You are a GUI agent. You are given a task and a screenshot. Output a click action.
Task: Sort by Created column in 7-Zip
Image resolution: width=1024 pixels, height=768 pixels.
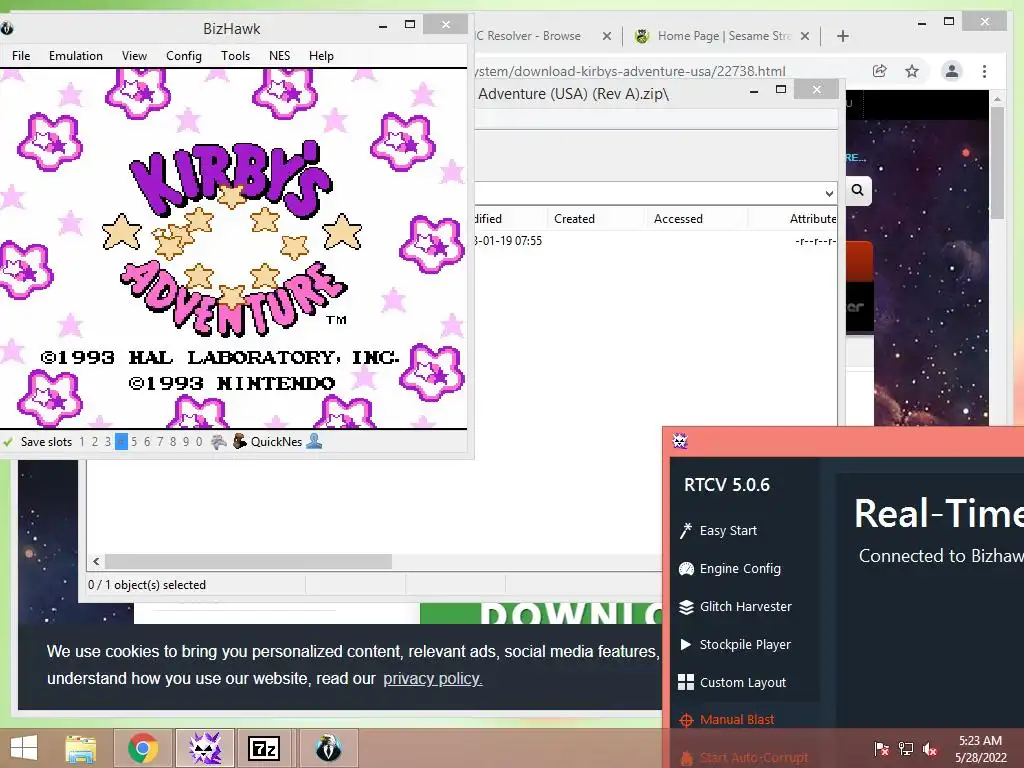point(574,219)
